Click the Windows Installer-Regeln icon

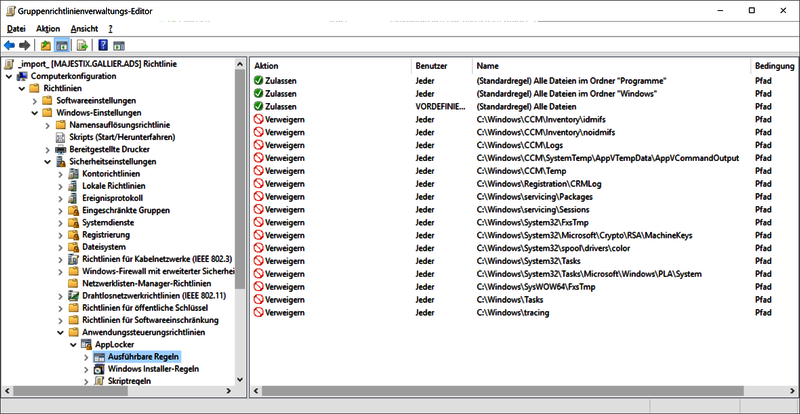click(x=99, y=369)
